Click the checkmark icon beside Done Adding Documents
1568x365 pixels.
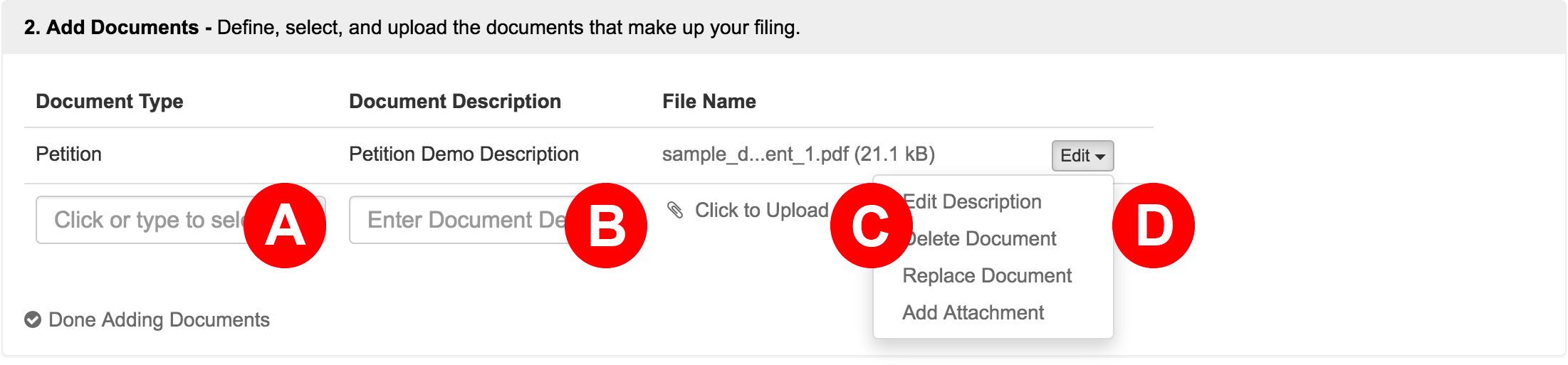click(33, 319)
